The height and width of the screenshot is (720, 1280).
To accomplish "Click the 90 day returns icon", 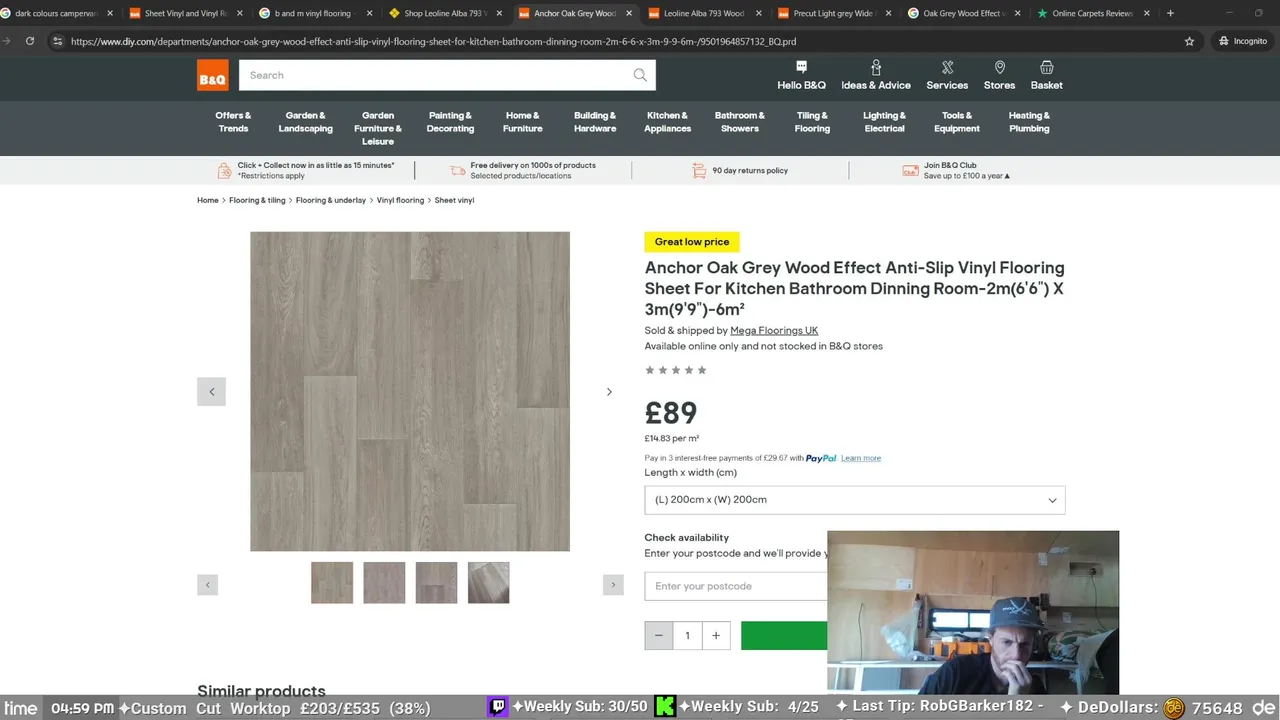I will pos(699,171).
